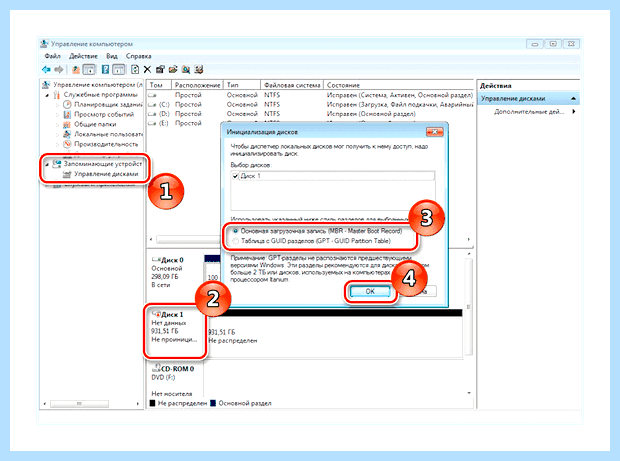Screen dimensions: 620x461
Task: Click the Back arrow toolbar icon
Action: coord(46,70)
